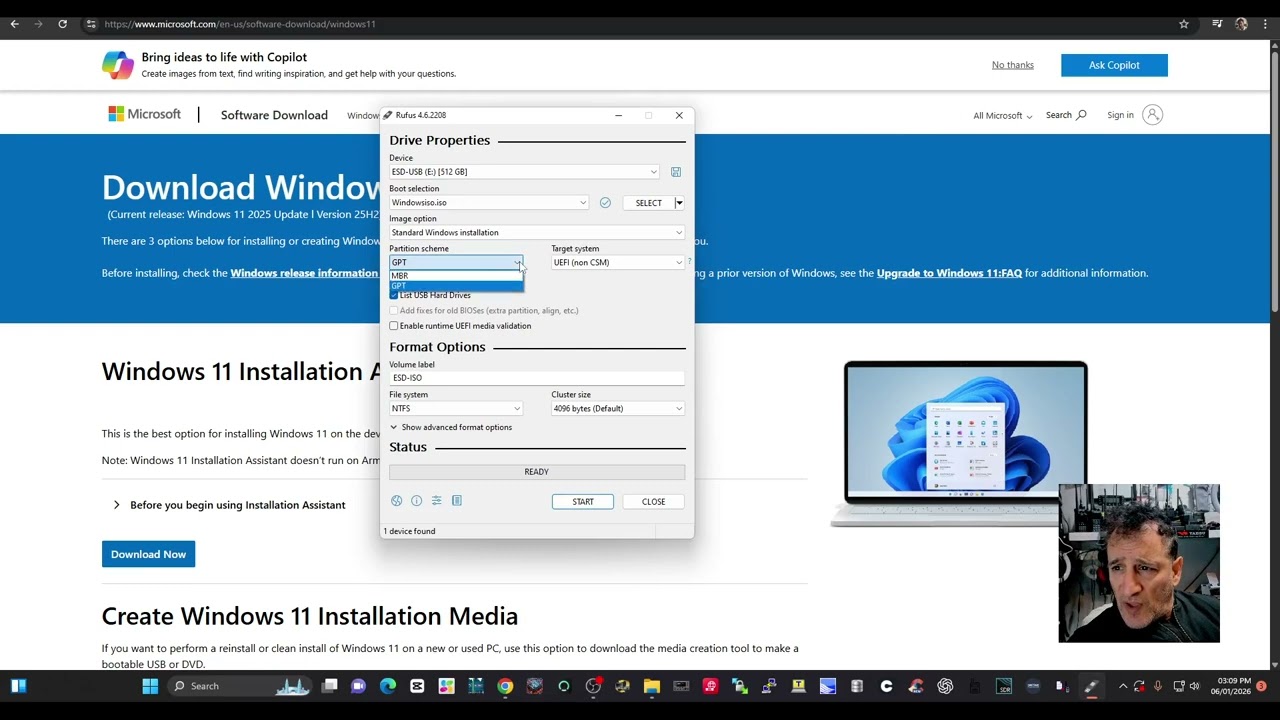Expand Before you begin using Installation Assistant
This screenshot has width=1280, height=720.
231,505
